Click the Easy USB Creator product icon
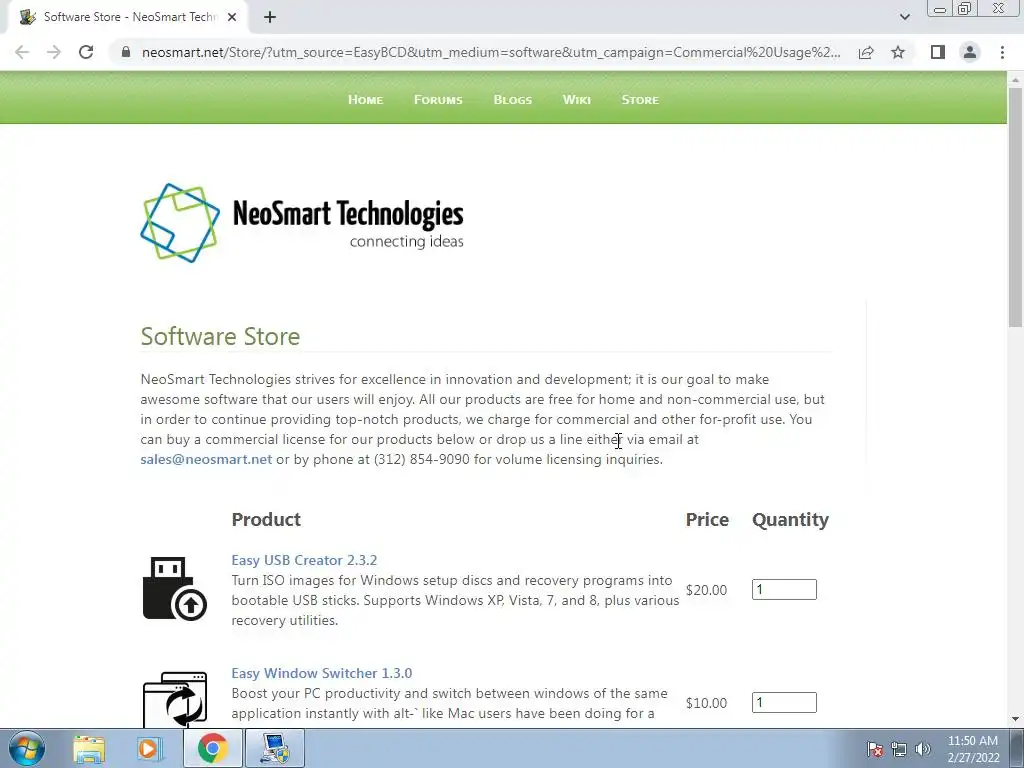1024x768 pixels. (174, 588)
